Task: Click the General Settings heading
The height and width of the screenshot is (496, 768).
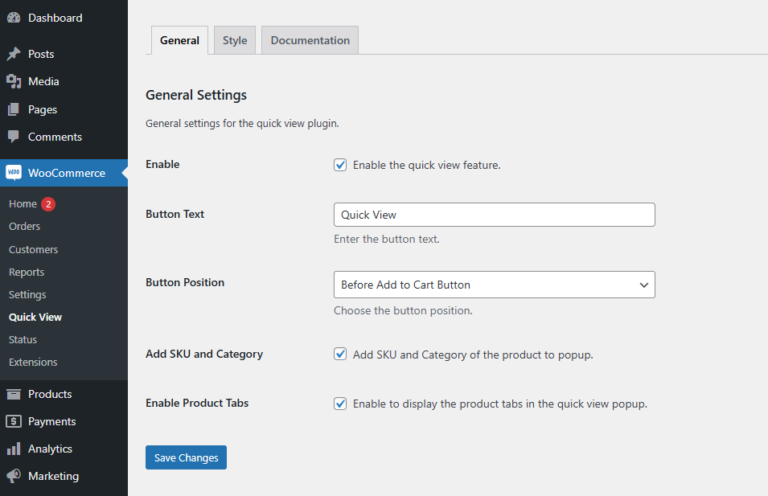Action: tap(196, 95)
